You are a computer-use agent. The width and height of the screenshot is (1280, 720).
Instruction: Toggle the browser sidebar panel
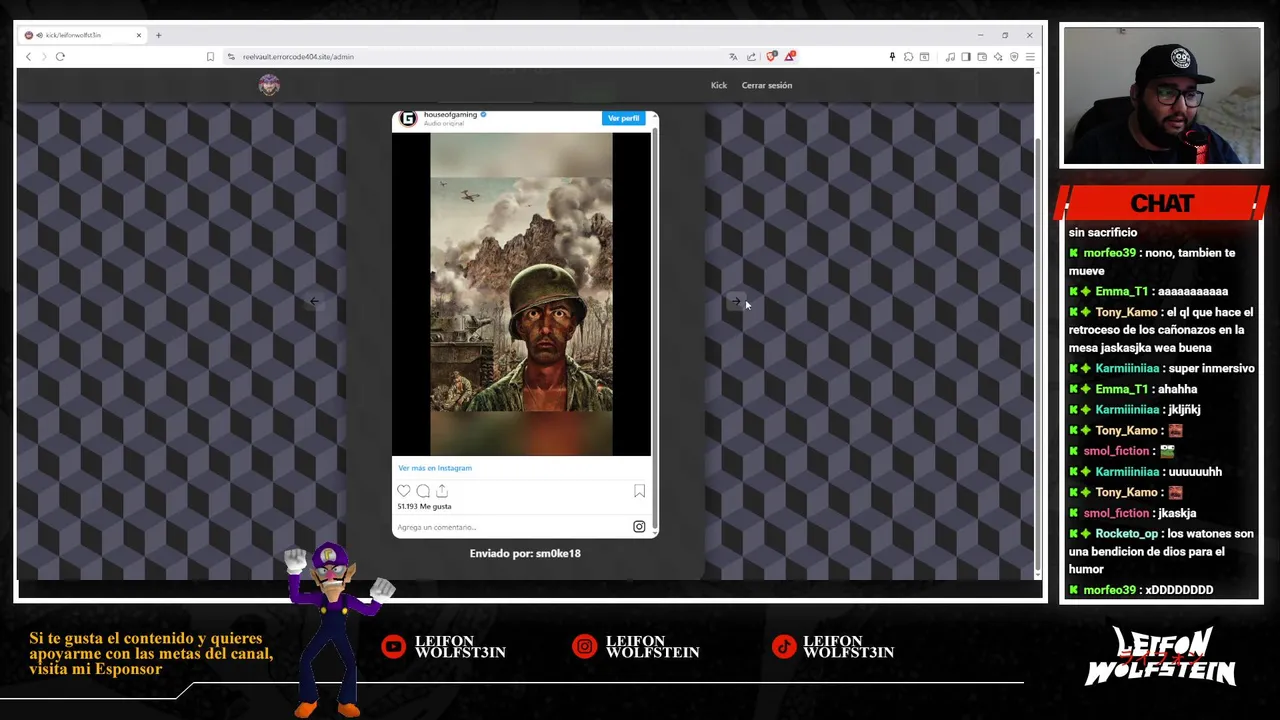coord(966,56)
